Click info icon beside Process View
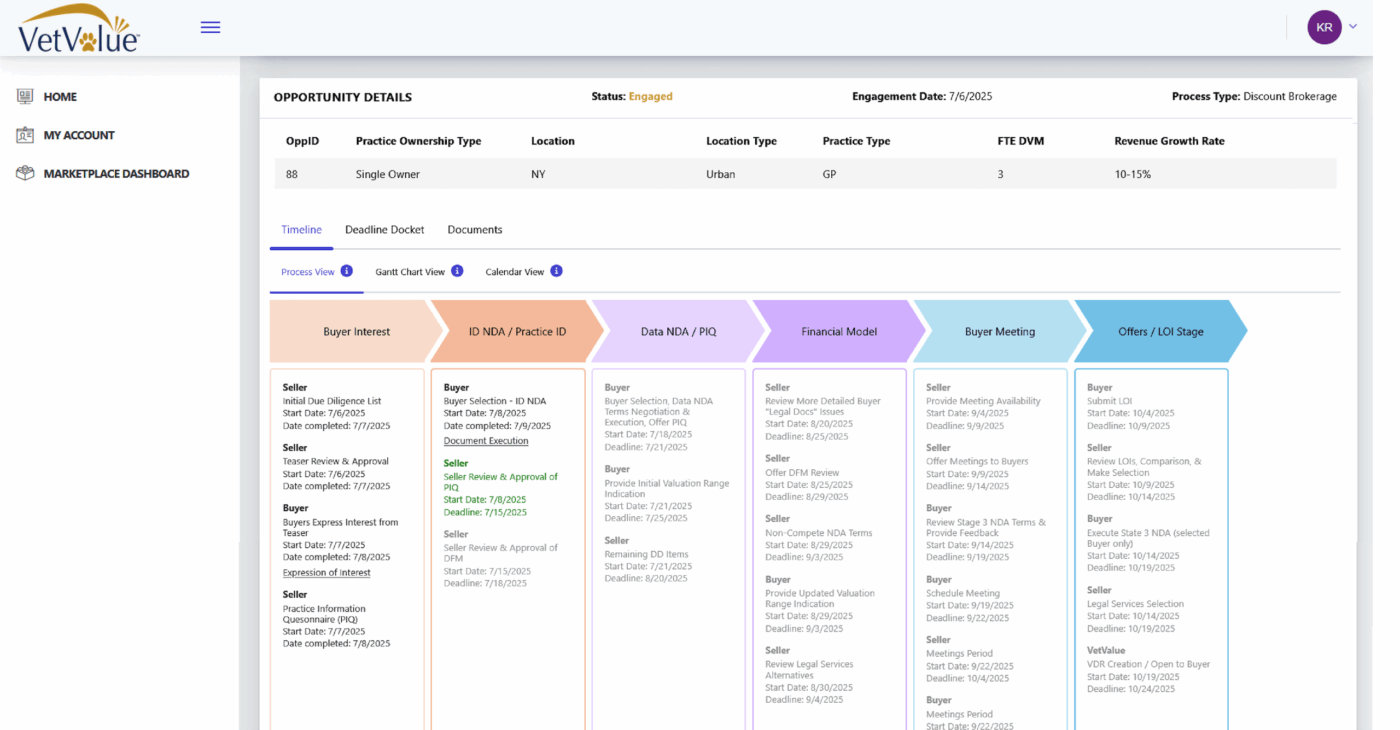The width and height of the screenshot is (1400, 730). (x=347, y=271)
